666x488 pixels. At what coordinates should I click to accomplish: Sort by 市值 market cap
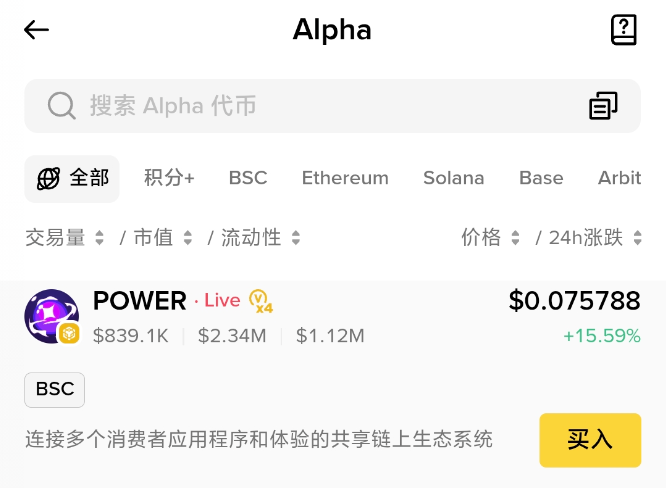point(162,238)
